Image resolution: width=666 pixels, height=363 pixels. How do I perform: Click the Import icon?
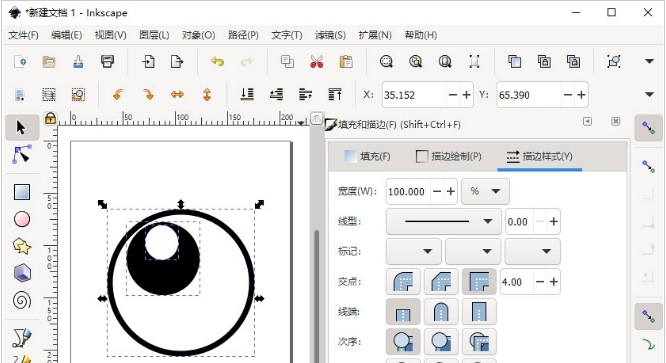[148, 62]
